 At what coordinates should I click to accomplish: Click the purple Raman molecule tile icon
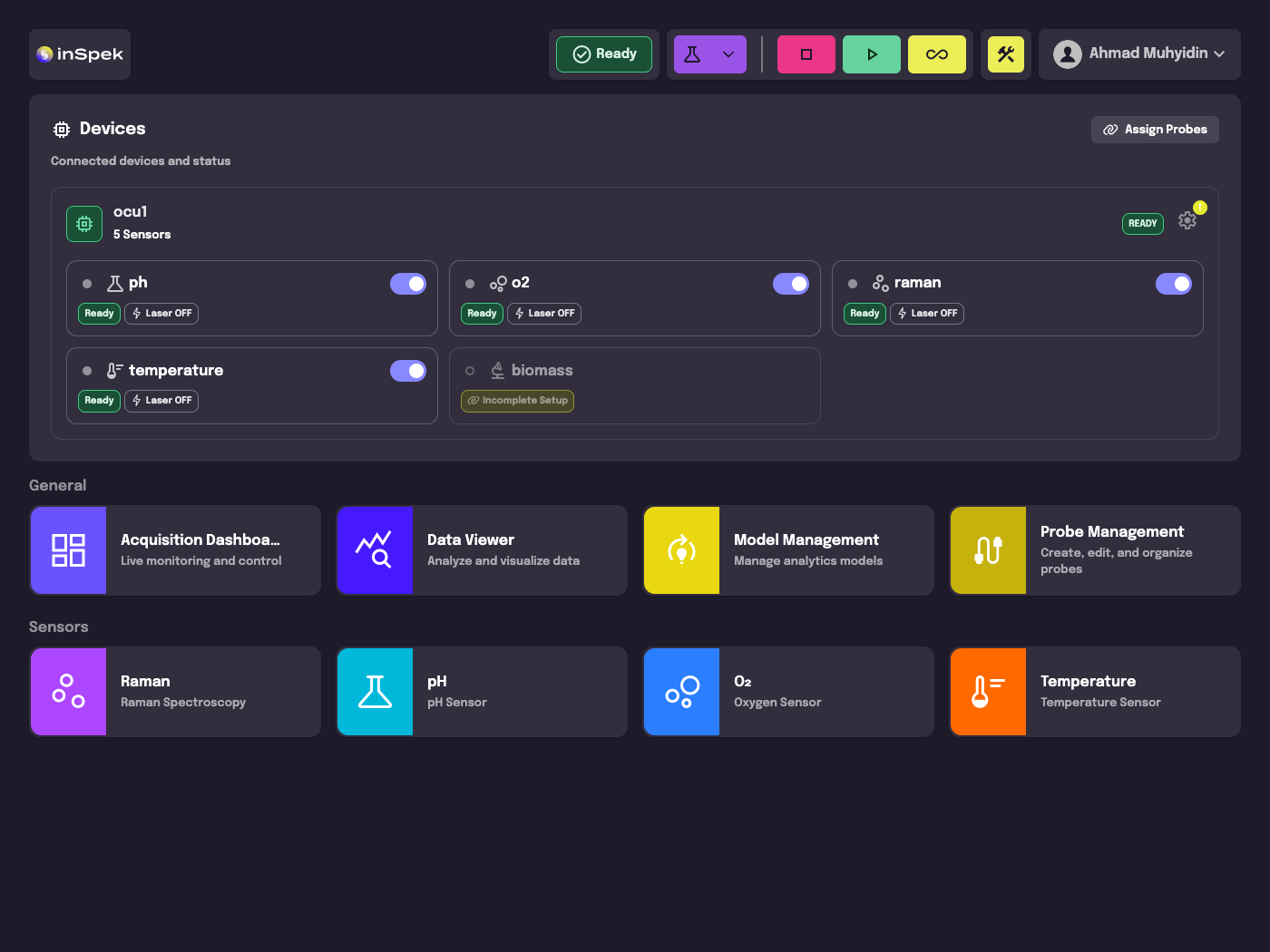pyautogui.click(x=68, y=692)
